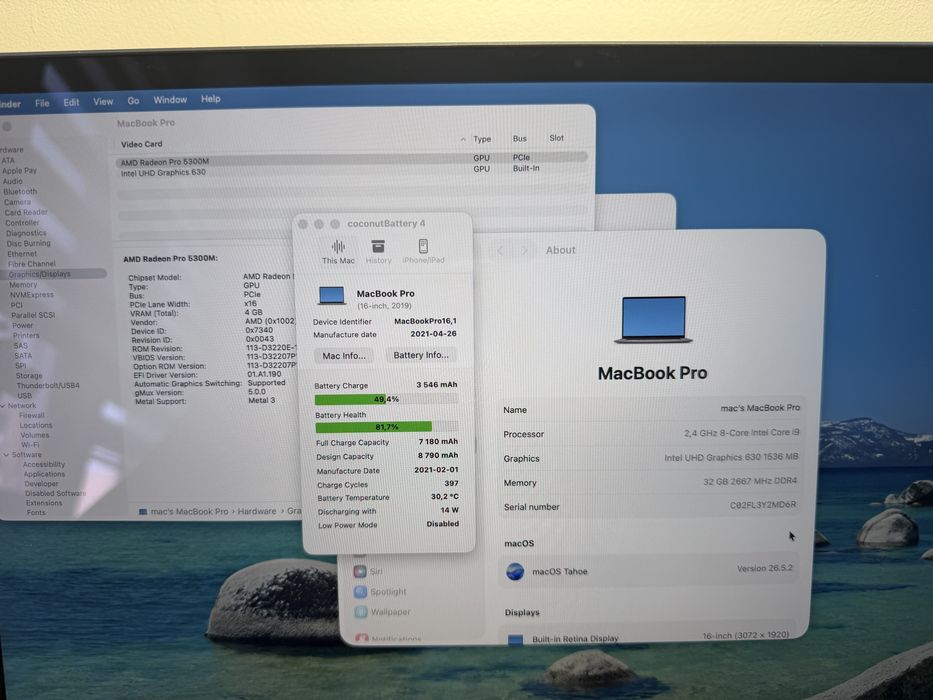Toggle sort arrow next to Type column
This screenshot has width=933, height=700.
pyautogui.click(x=463, y=139)
